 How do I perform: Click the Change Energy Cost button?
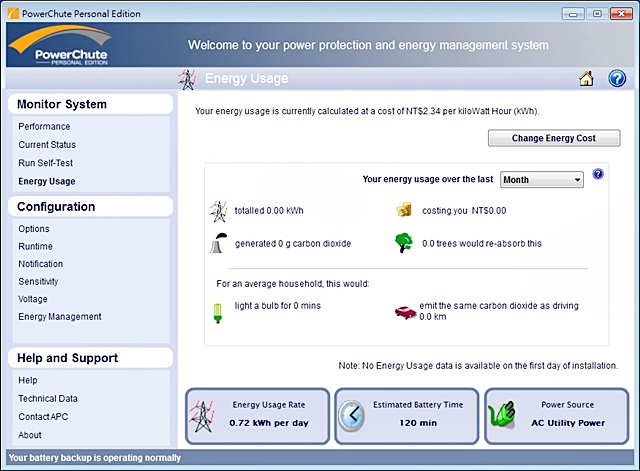coord(554,138)
